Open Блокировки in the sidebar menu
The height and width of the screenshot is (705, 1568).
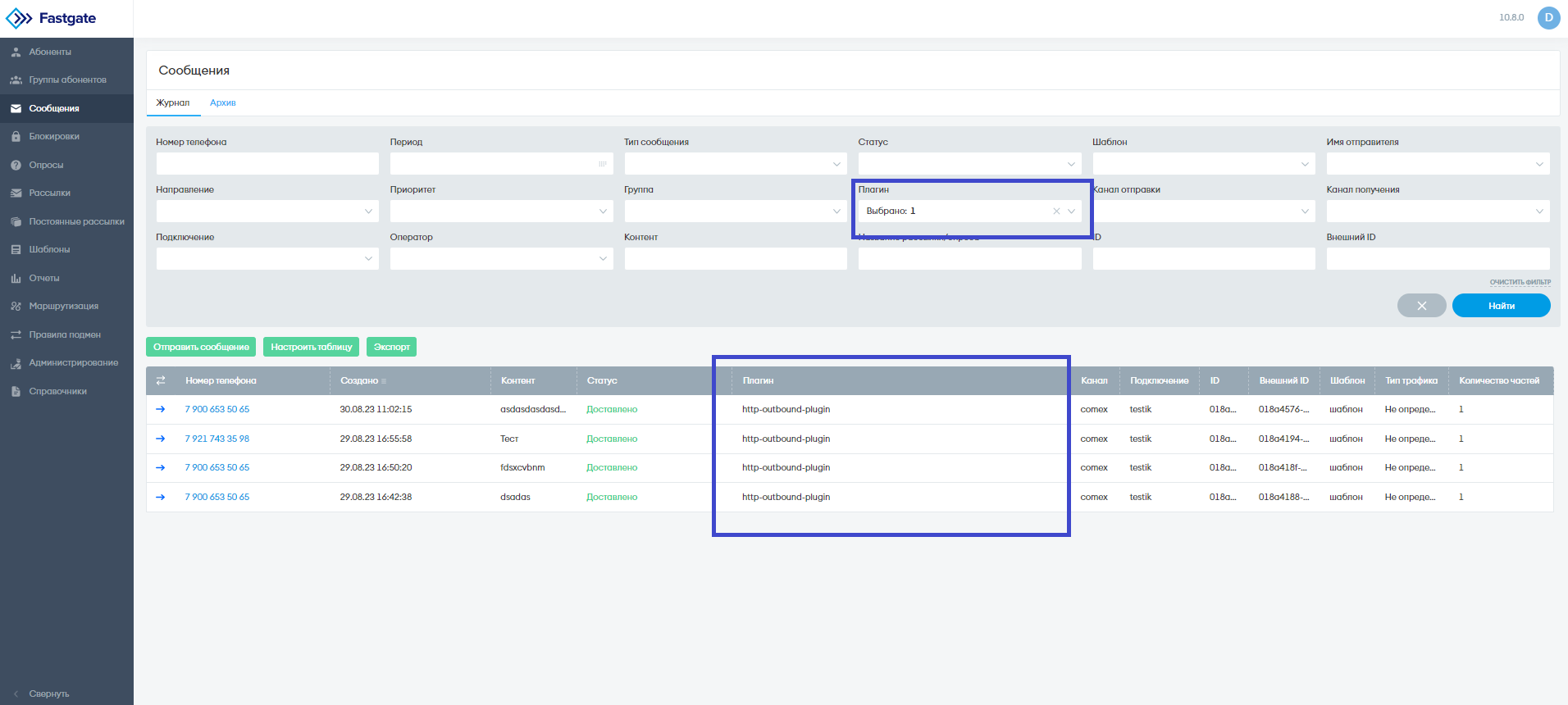[x=54, y=136]
